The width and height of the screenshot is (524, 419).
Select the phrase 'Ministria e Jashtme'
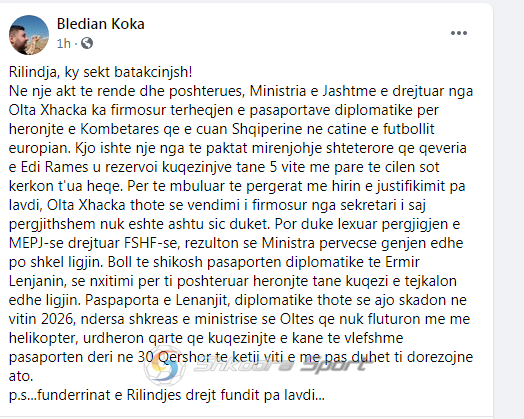[x=313, y=91]
